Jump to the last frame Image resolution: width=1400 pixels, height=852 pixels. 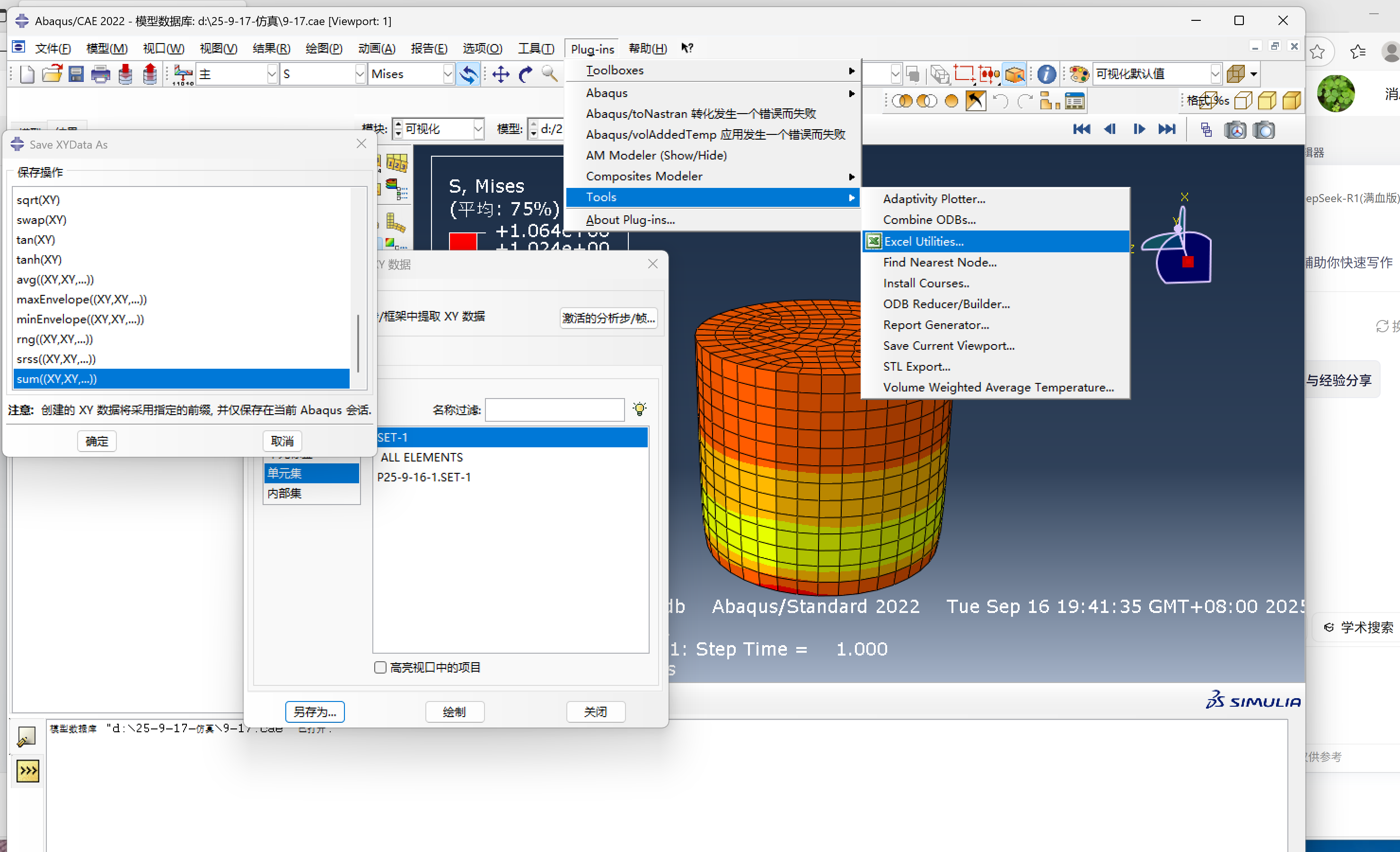click(x=1167, y=130)
